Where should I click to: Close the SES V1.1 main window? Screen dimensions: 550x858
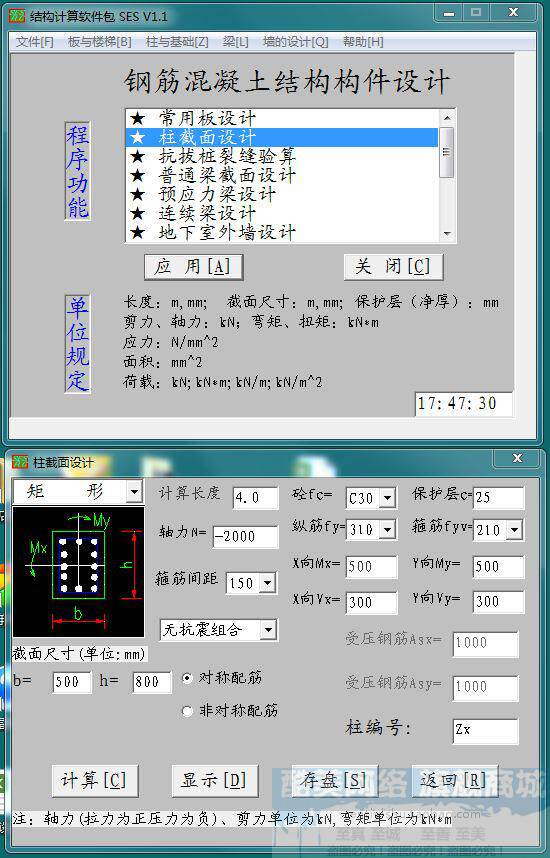[513, 13]
